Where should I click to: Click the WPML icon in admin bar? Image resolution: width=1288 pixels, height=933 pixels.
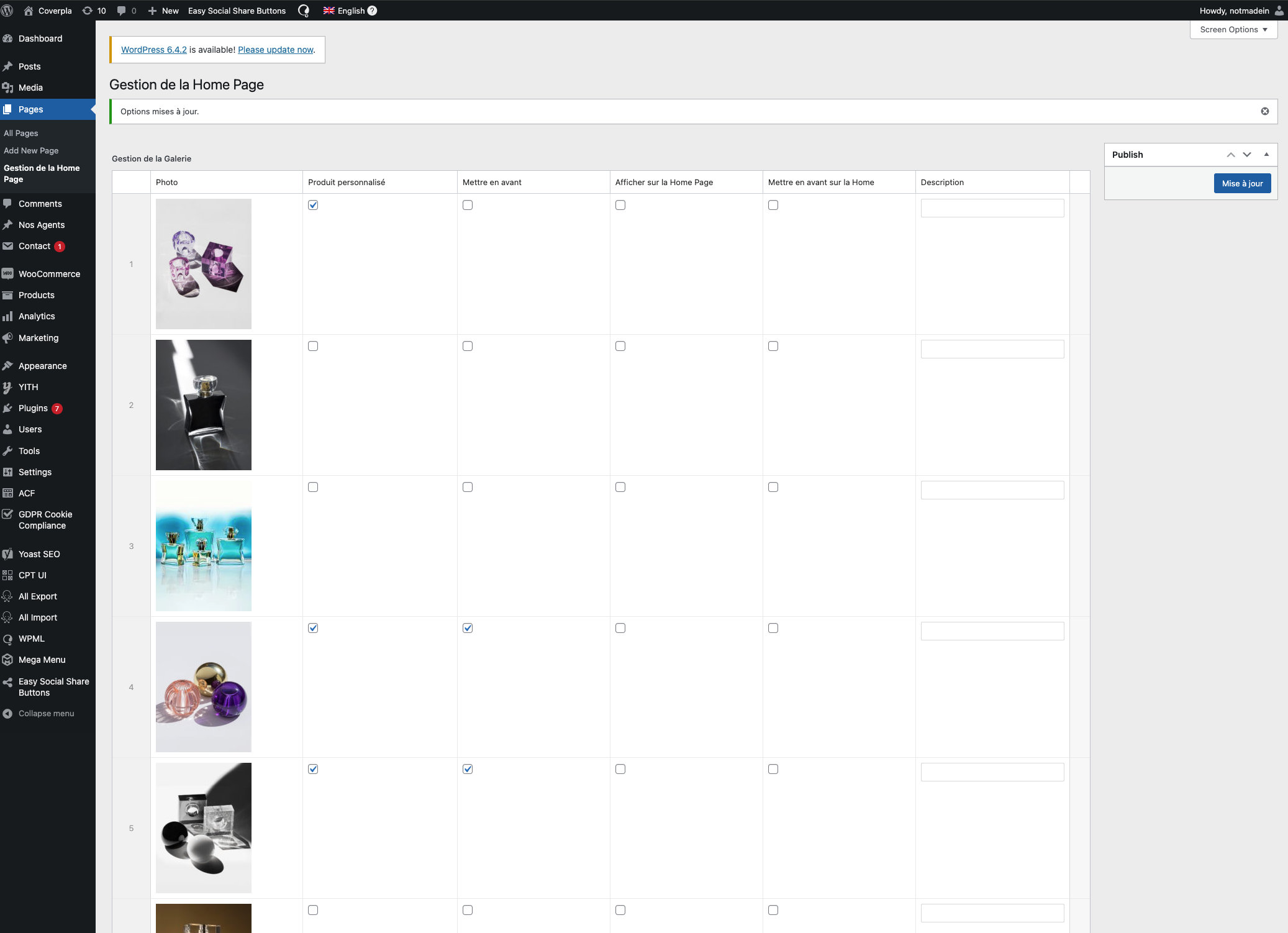304,11
